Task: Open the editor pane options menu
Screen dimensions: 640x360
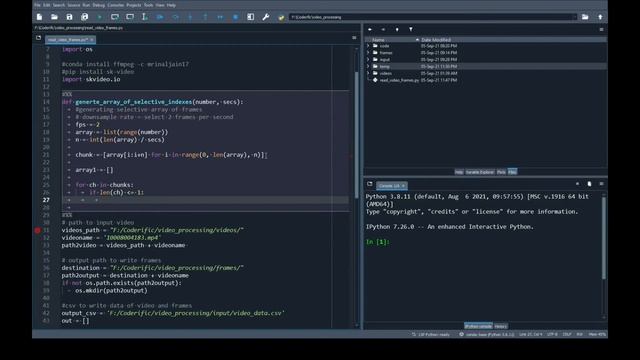Action: pos(354,38)
